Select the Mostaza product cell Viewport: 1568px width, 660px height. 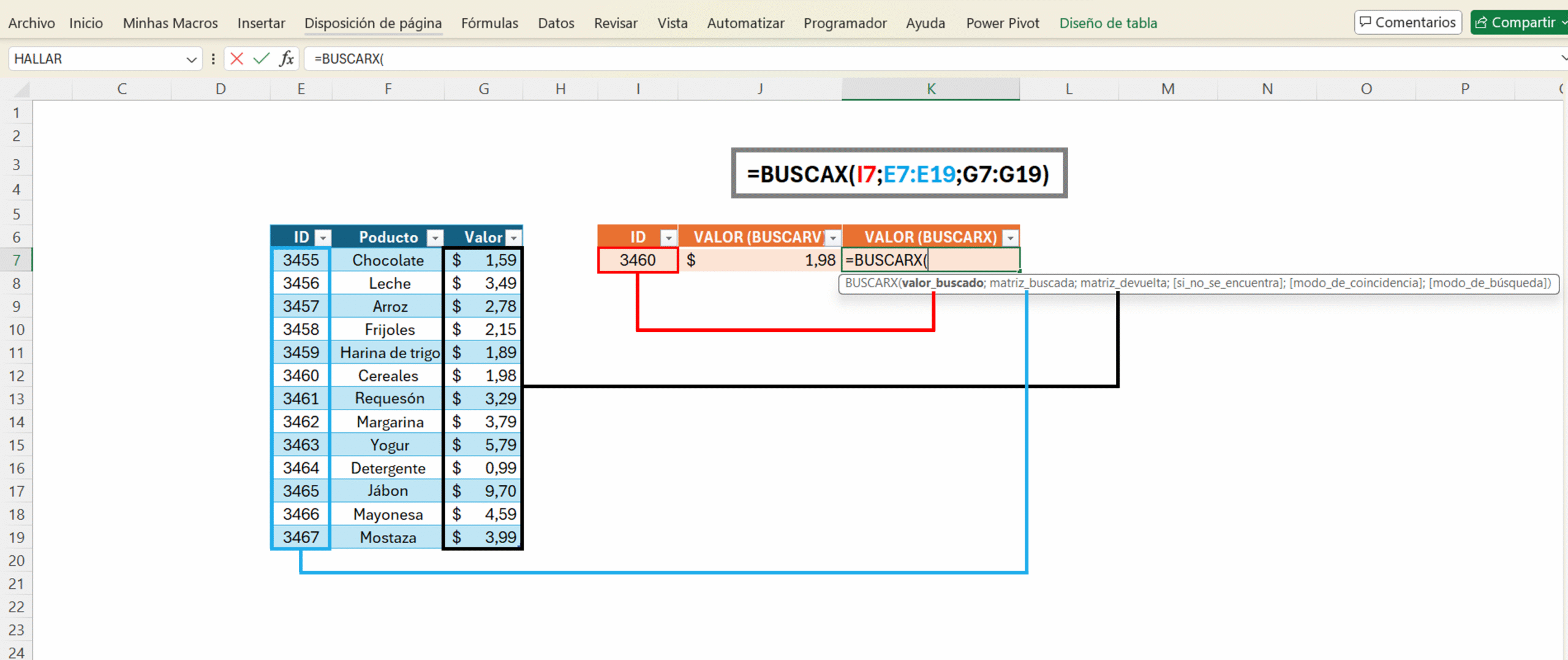[388, 538]
